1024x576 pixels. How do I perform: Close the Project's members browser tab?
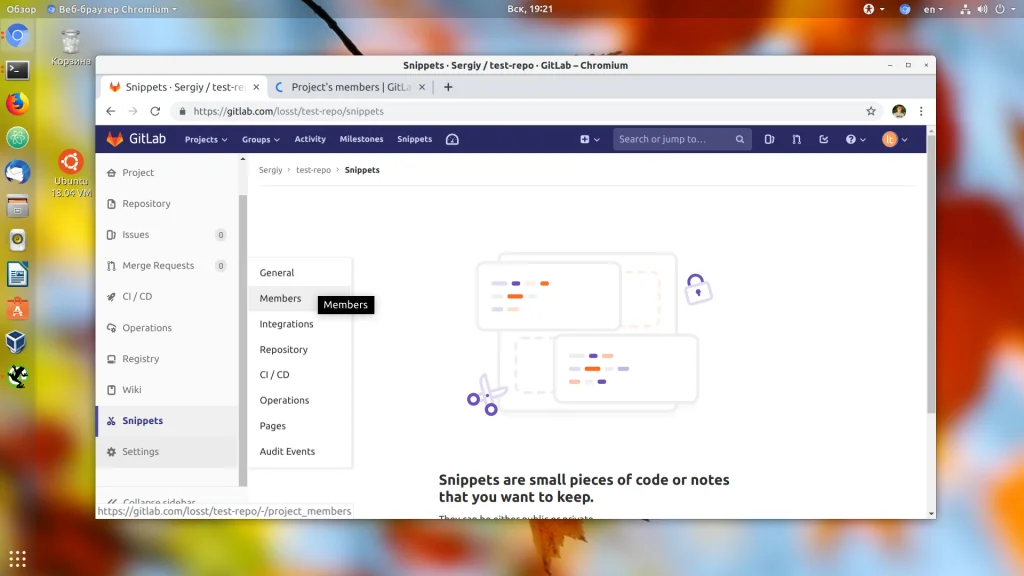tap(422, 87)
